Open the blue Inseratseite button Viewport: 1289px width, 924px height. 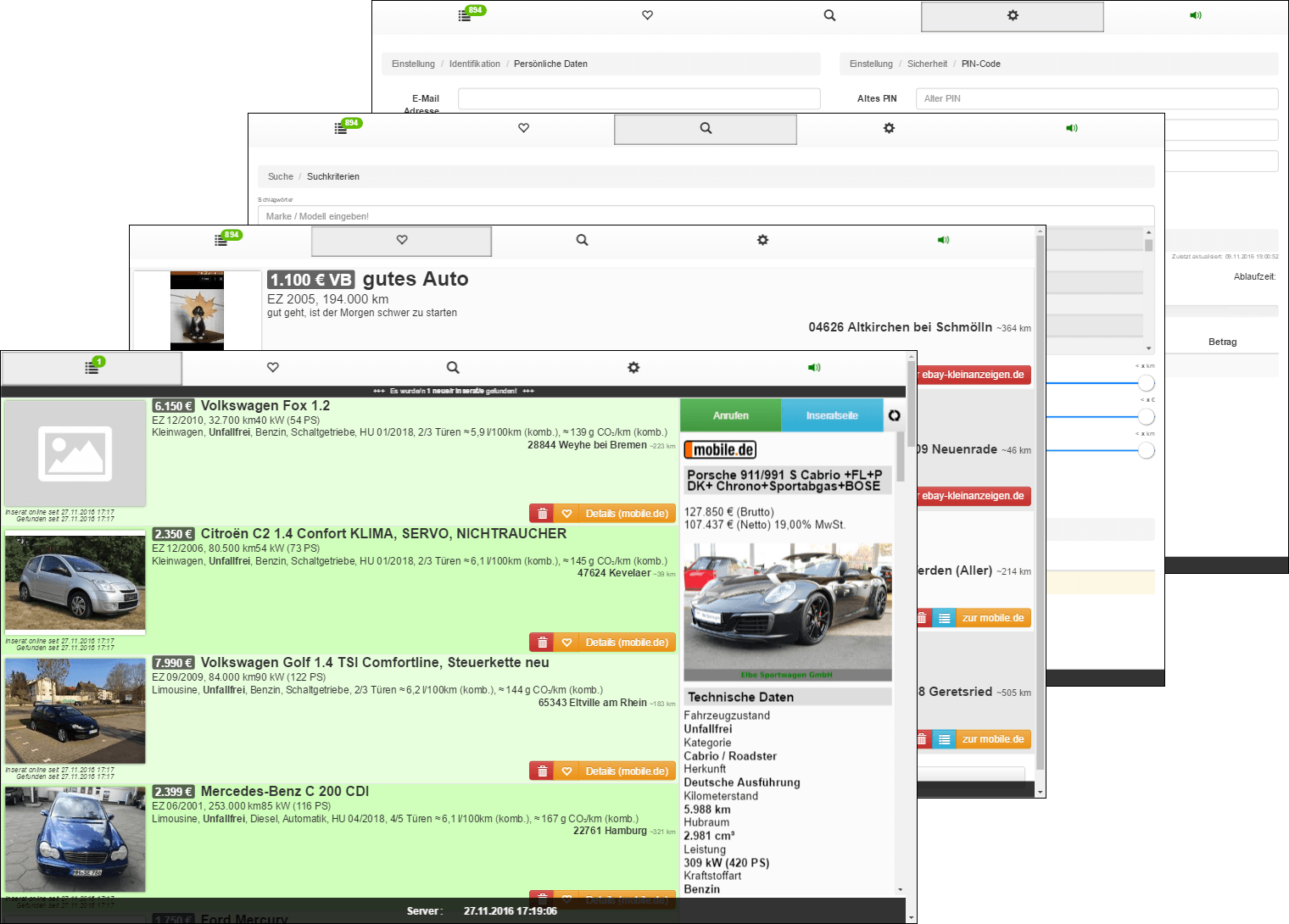[832, 415]
